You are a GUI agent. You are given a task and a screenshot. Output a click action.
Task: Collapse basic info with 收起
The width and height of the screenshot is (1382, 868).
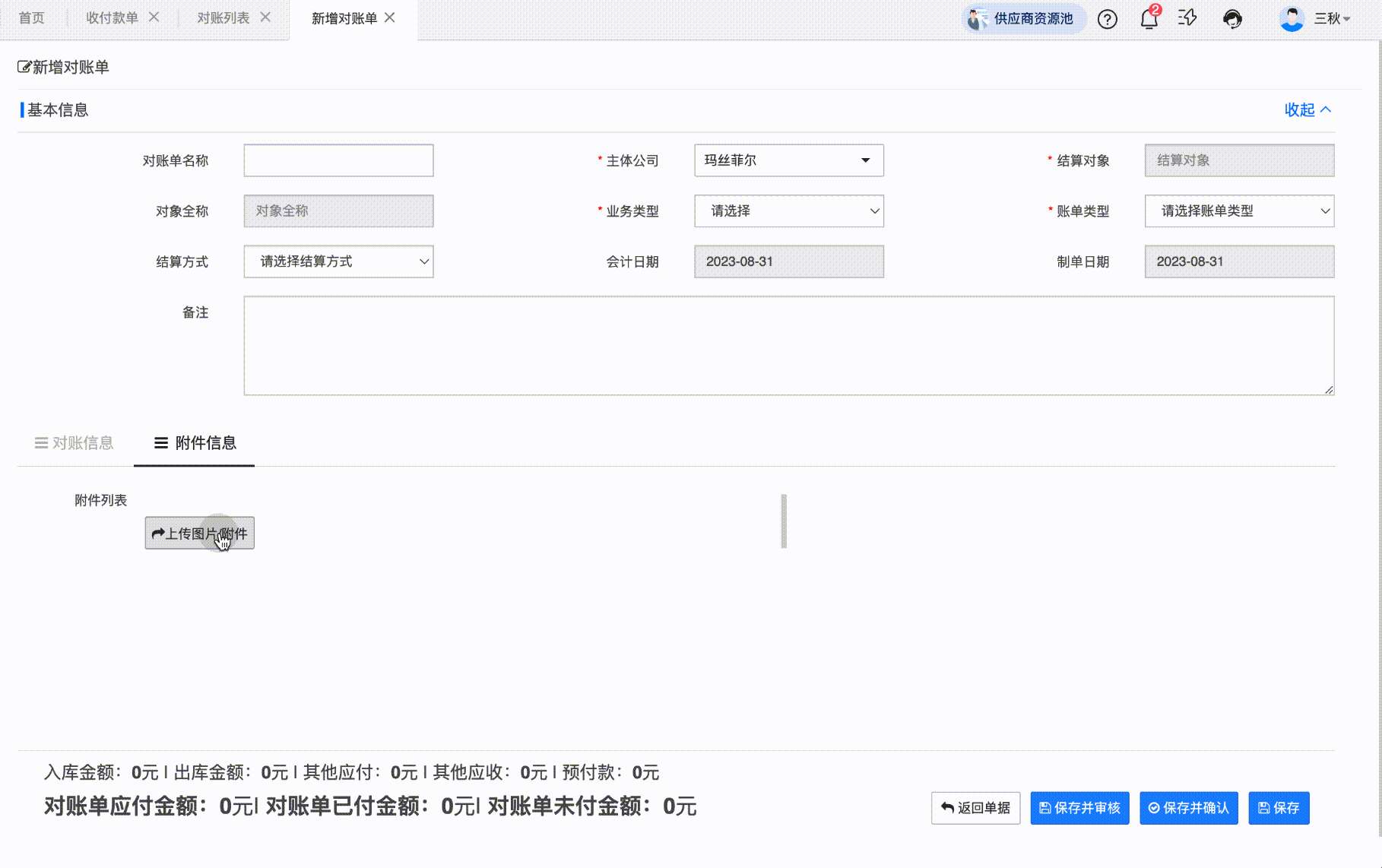[x=1307, y=109]
